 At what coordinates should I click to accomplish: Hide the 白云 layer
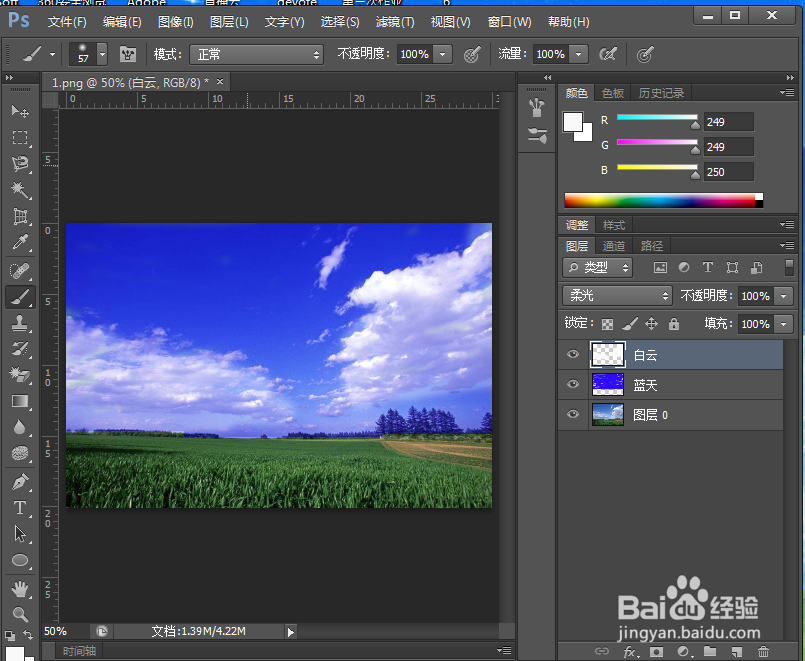[573, 354]
